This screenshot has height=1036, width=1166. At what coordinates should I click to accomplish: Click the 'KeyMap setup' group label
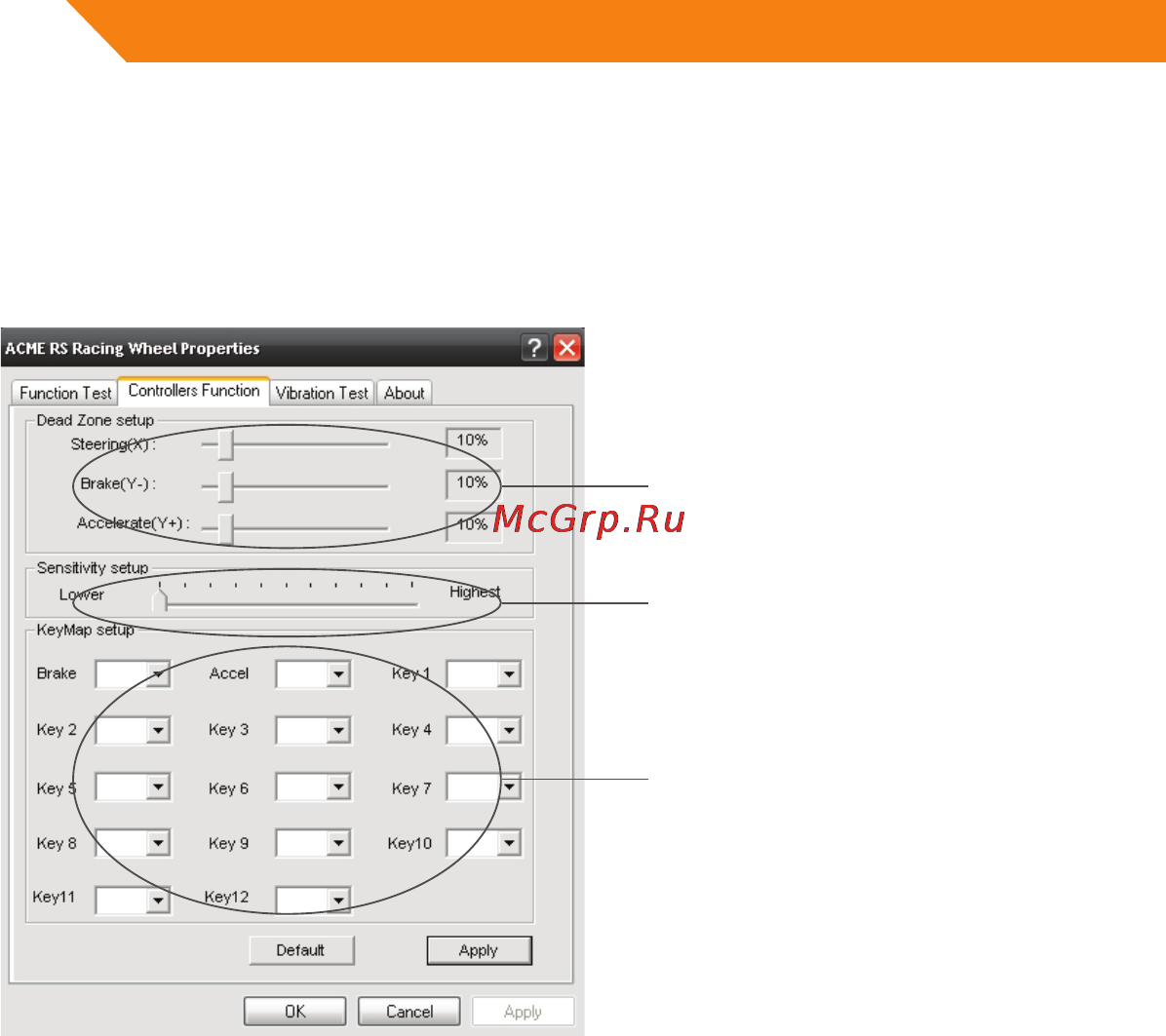[x=86, y=631]
